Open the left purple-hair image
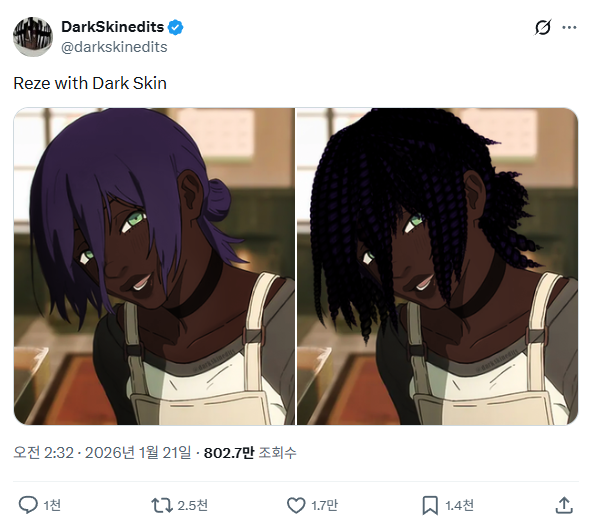The width and height of the screenshot is (591, 526). [154, 266]
